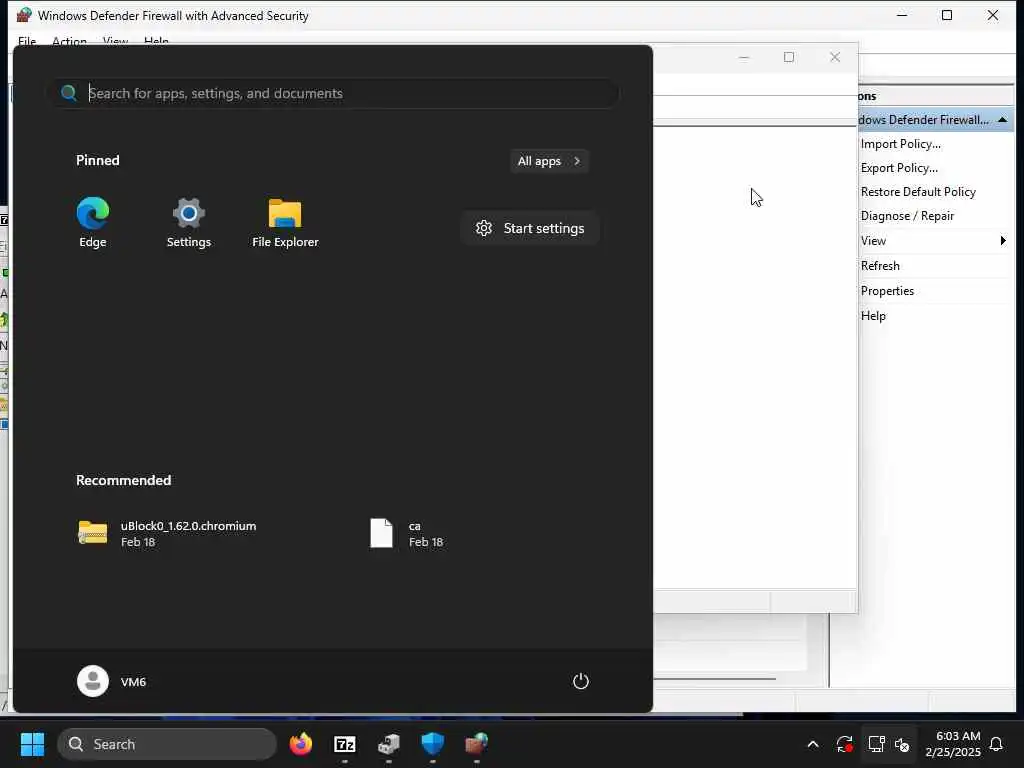Image resolution: width=1024 pixels, height=768 pixels.
Task: Open the network tray icon
Action: [x=876, y=744]
